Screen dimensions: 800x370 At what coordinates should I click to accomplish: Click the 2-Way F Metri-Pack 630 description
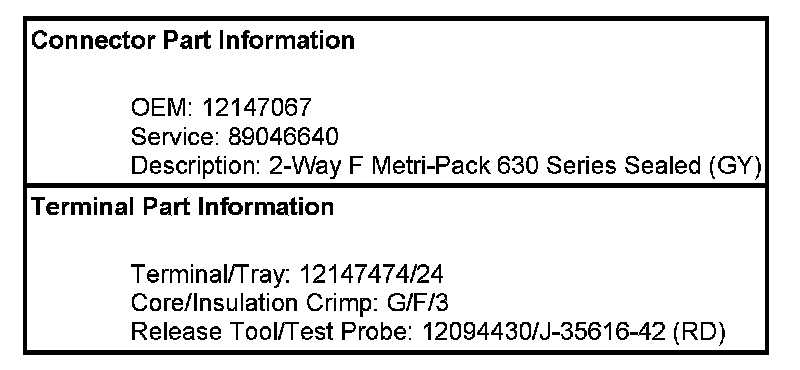click(403, 166)
